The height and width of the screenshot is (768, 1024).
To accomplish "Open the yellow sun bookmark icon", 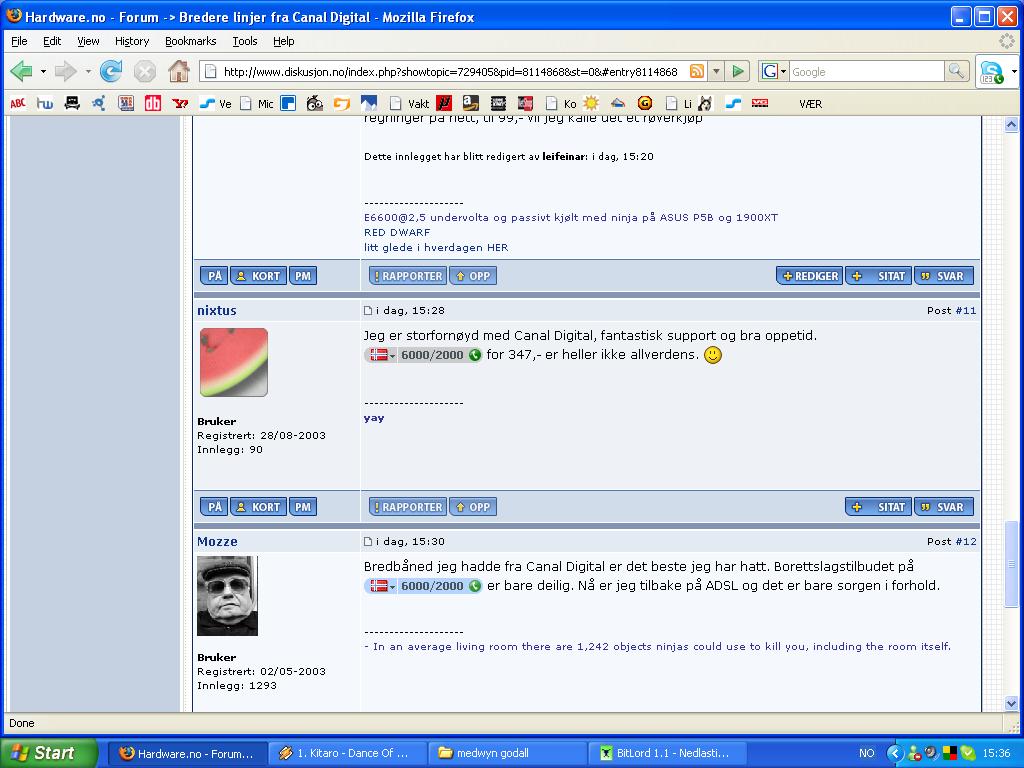I will pos(591,103).
